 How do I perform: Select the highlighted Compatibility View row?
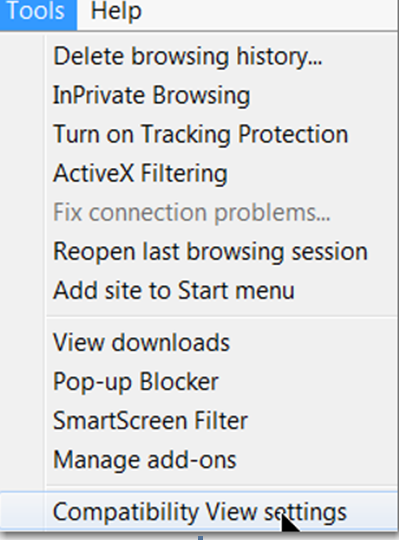tap(200, 512)
